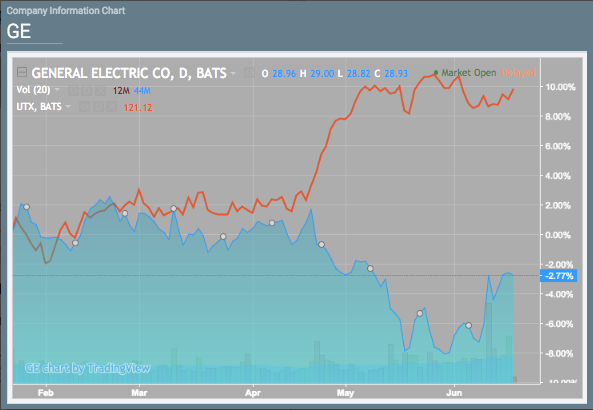The image size is (593, 410).
Task: Click the green Market Open status
Action: click(x=465, y=73)
